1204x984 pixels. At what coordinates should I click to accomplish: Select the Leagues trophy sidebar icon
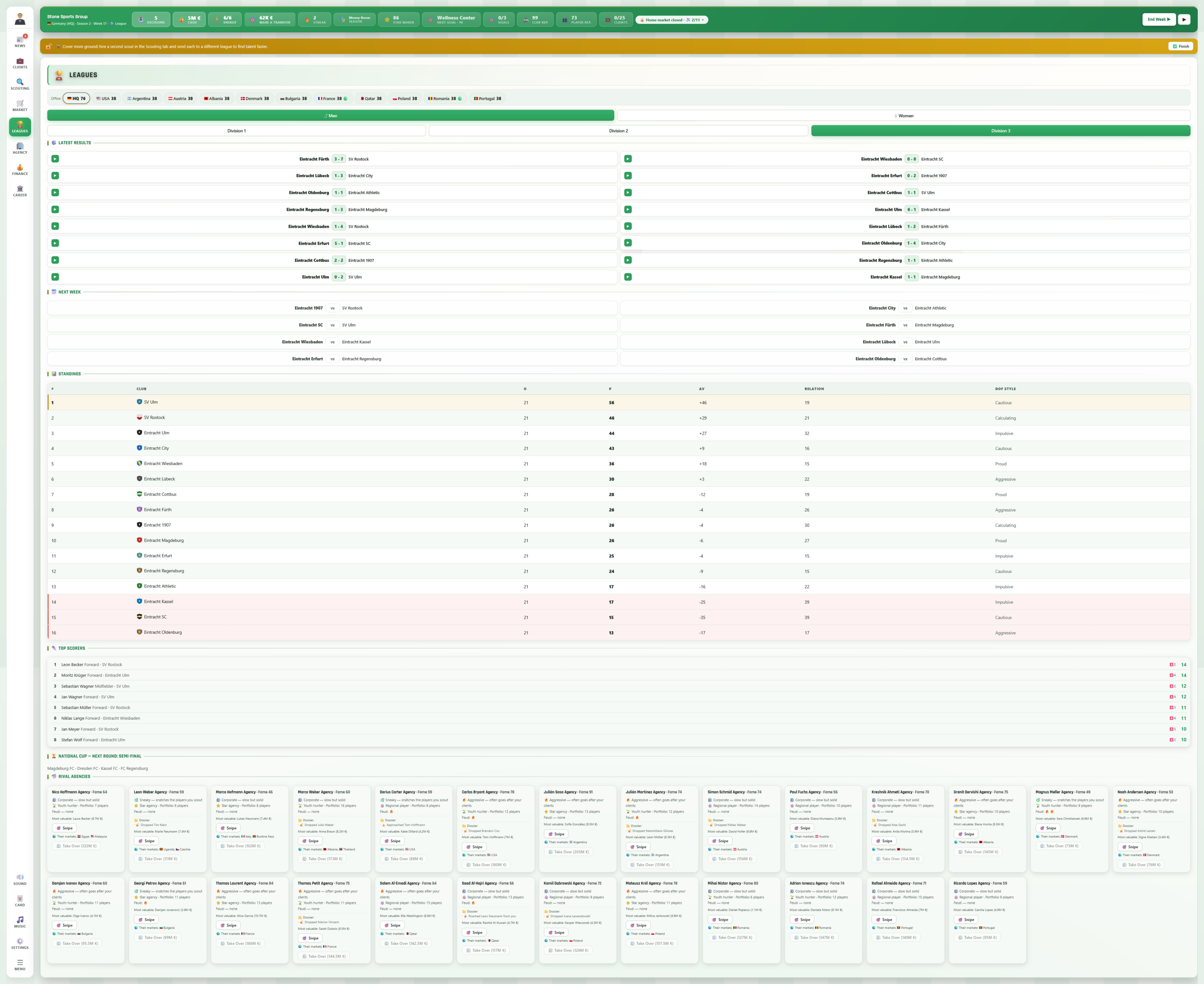[20, 127]
